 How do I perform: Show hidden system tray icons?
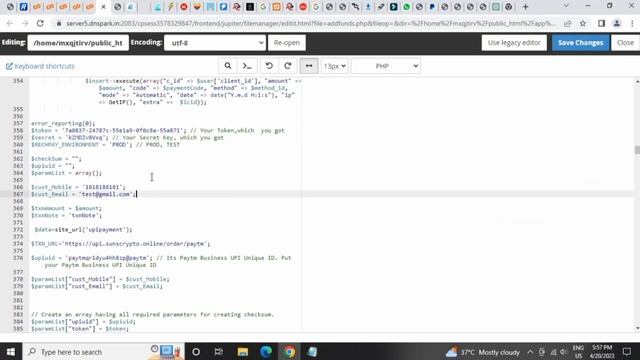530,352
